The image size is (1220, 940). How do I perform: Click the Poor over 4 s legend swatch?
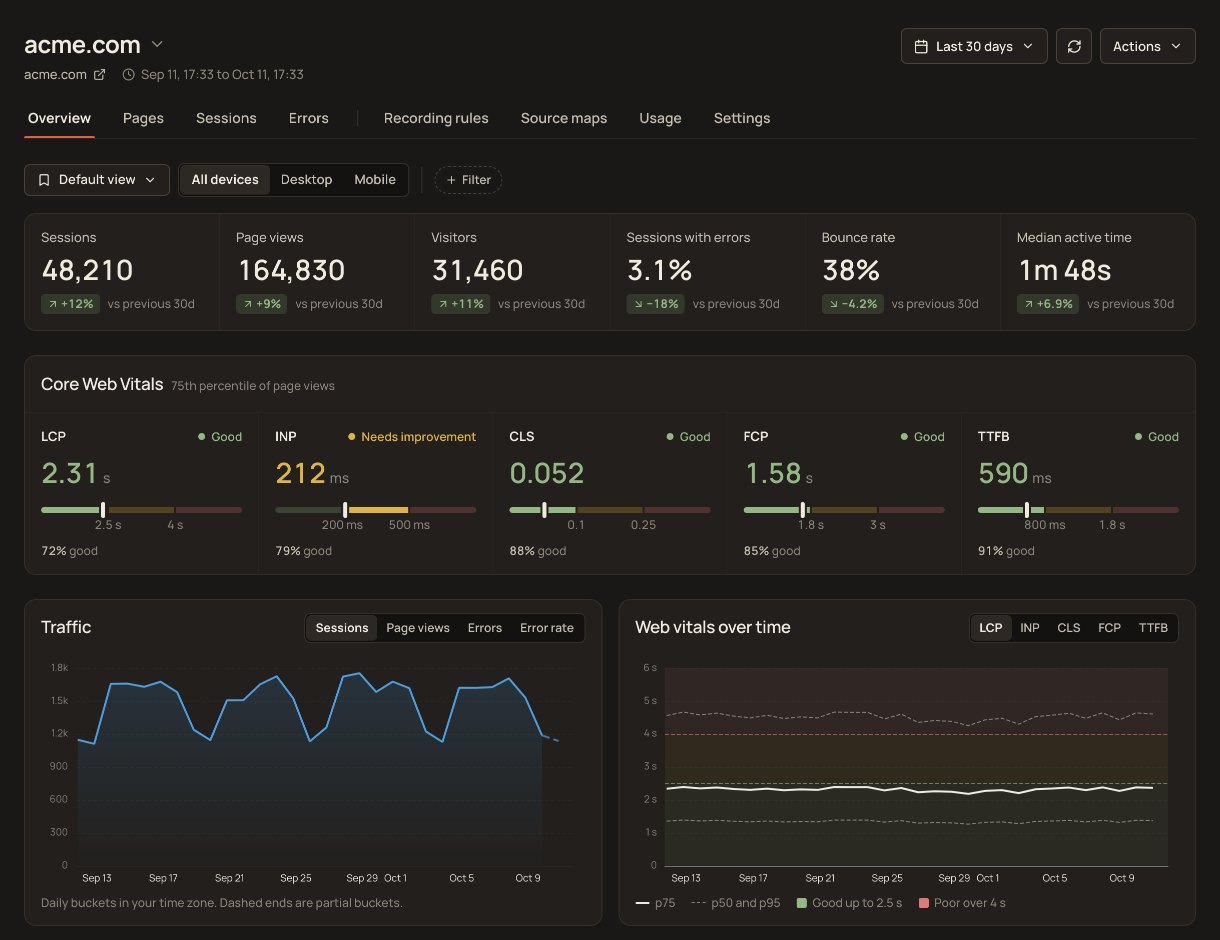point(925,903)
